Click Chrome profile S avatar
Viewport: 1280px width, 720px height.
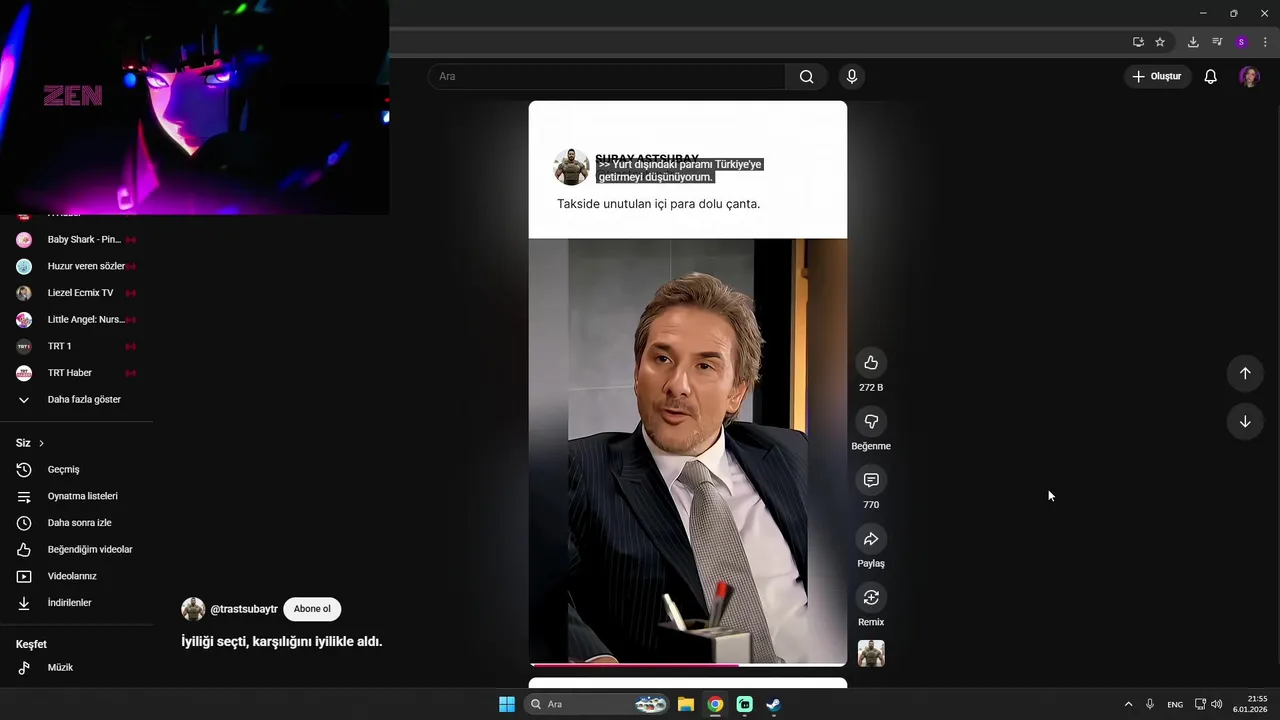(x=1241, y=42)
